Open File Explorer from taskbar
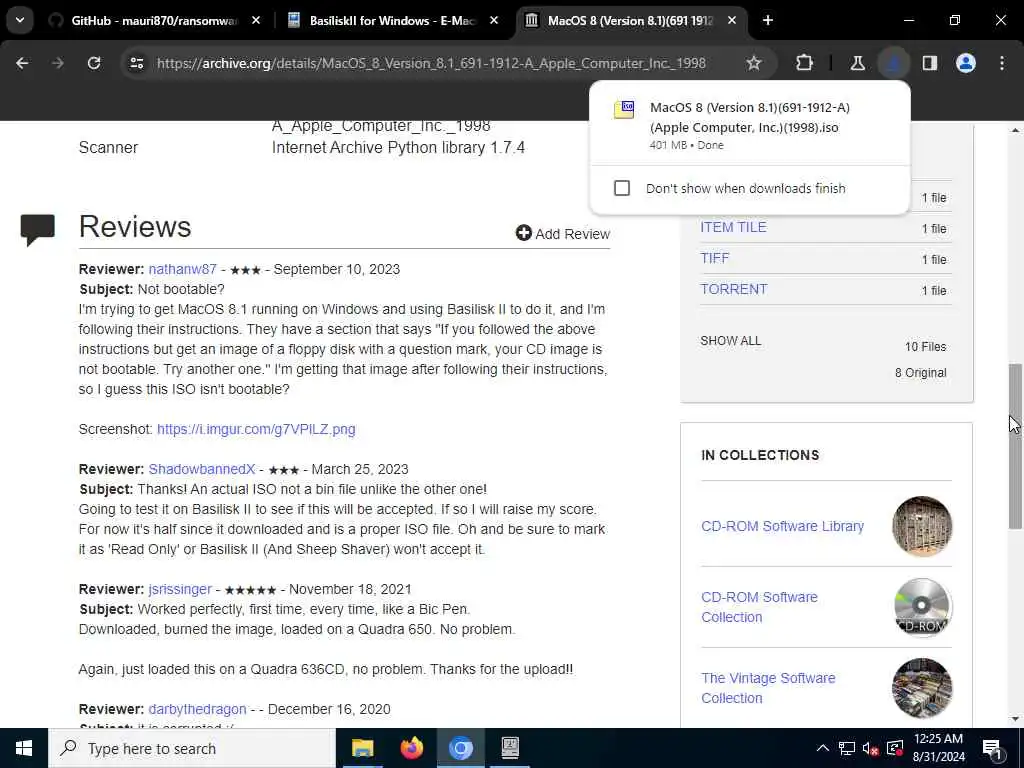The width and height of the screenshot is (1024, 768). [x=362, y=748]
